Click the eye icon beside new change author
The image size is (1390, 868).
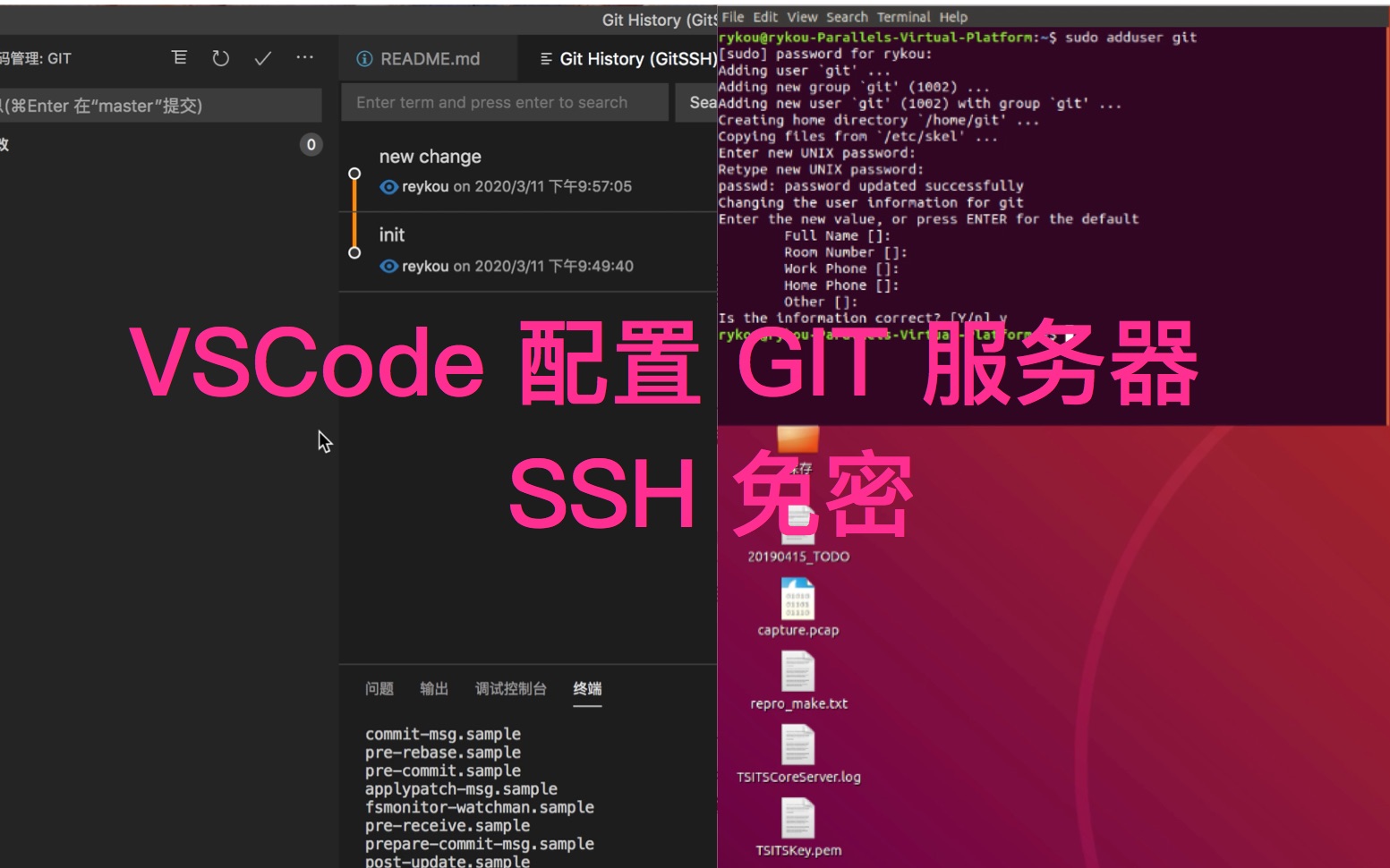coord(388,187)
